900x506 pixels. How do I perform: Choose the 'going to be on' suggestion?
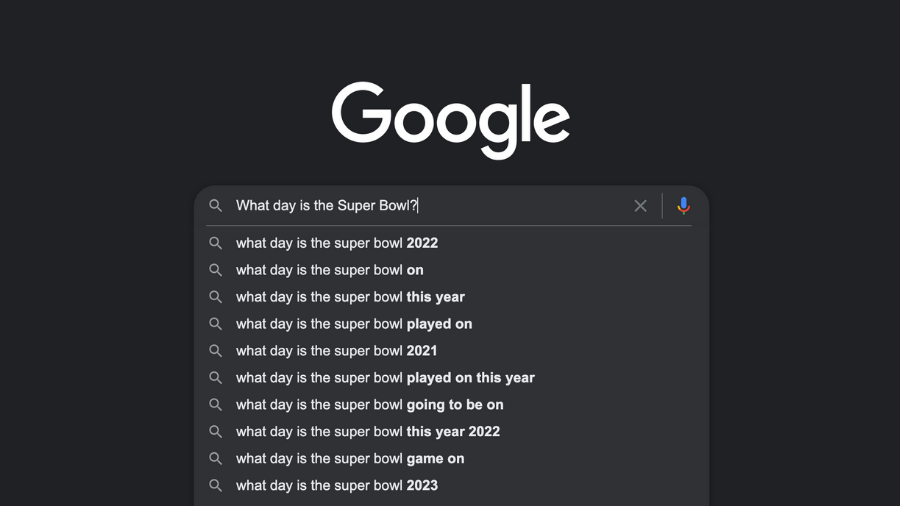pyautogui.click(x=370, y=405)
